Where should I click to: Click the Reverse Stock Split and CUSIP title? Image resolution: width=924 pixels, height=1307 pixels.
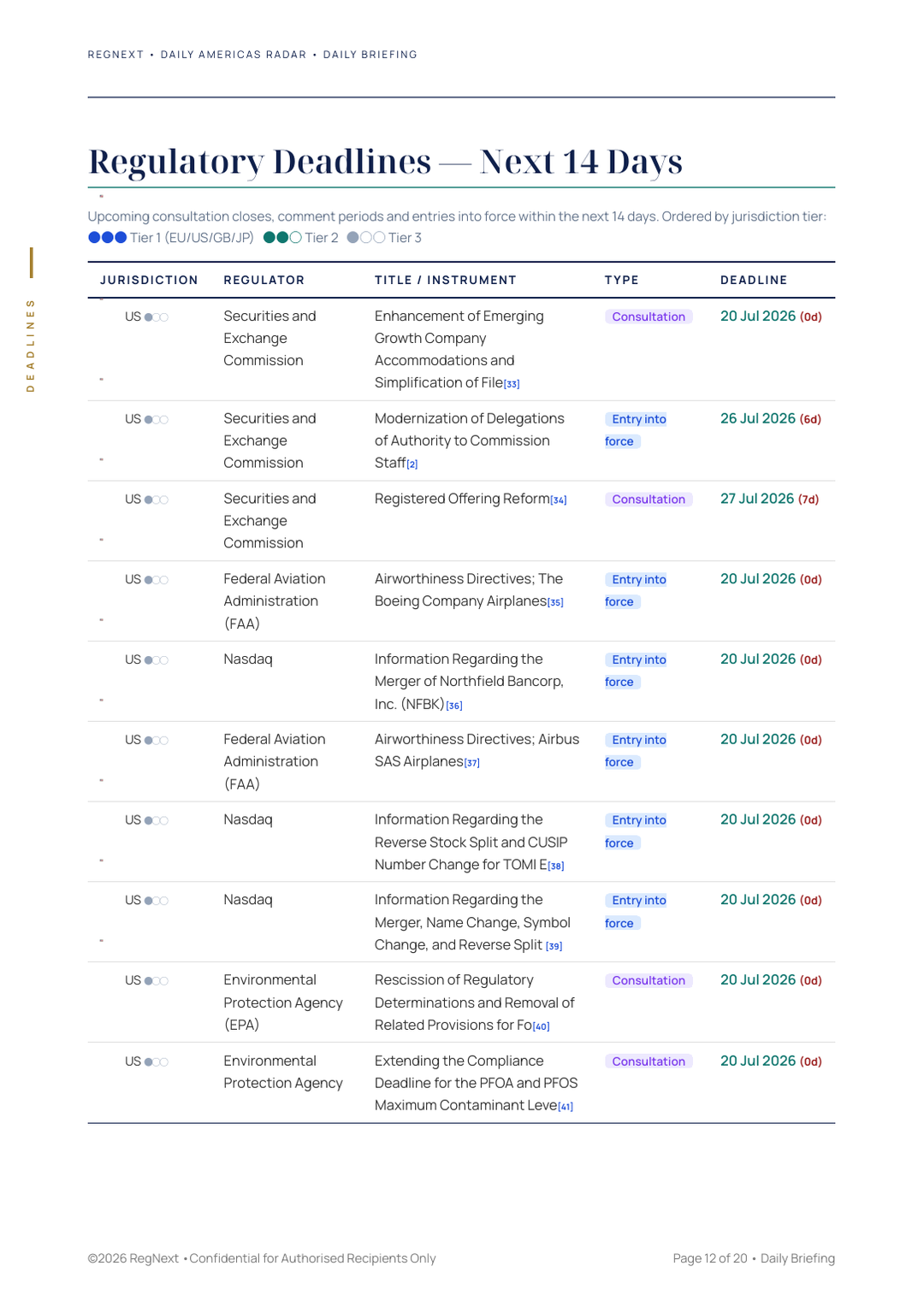point(471,842)
